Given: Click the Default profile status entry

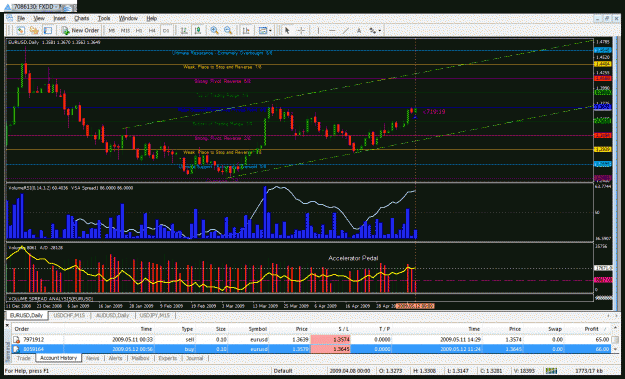Looking at the screenshot, I should click(283, 371).
